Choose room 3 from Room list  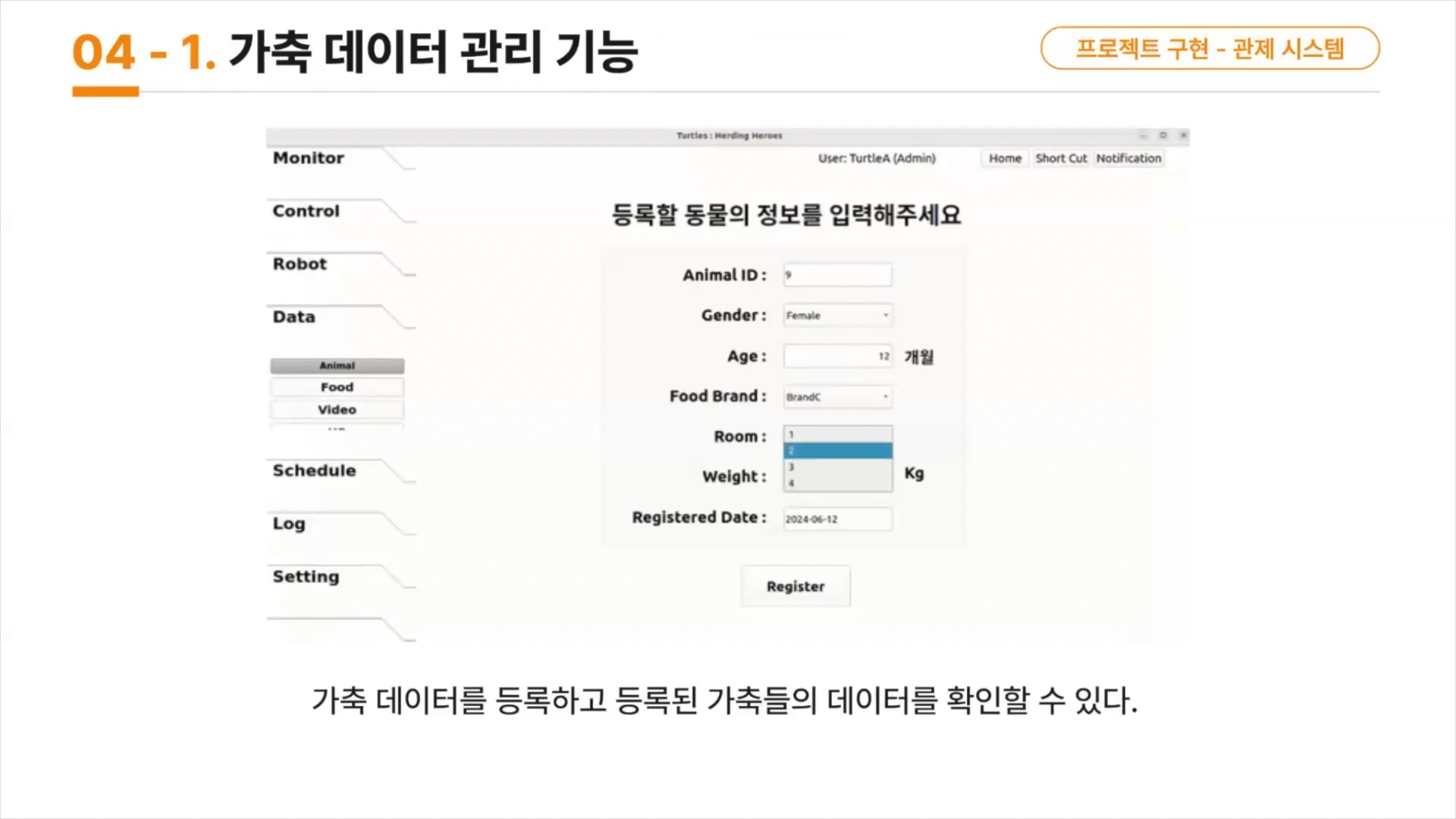(837, 467)
